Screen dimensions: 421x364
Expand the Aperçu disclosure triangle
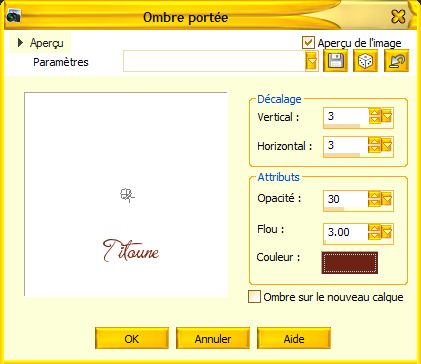coord(20,43)
